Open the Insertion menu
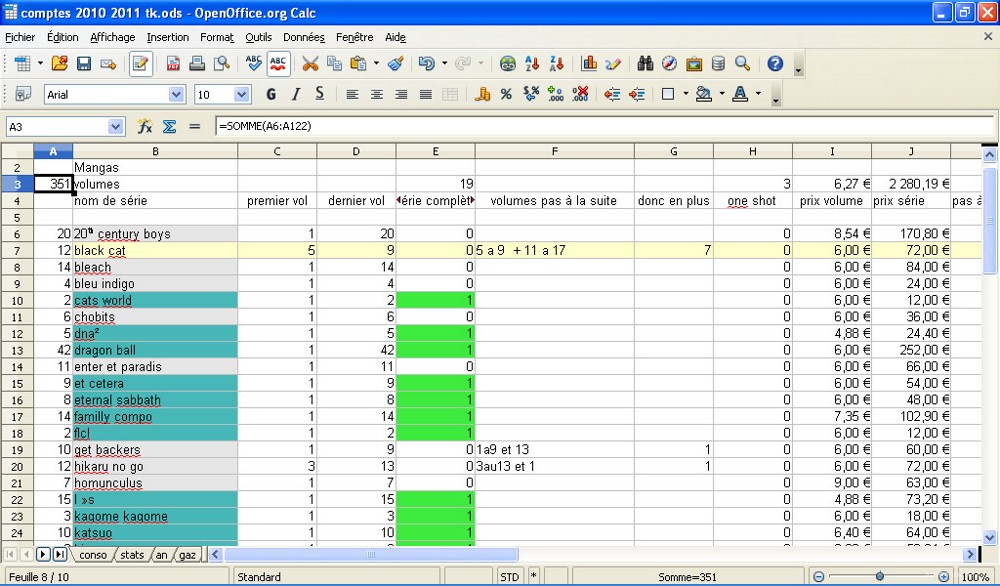The height and width of the screenshot is (586, 1000). pos(168,38)
